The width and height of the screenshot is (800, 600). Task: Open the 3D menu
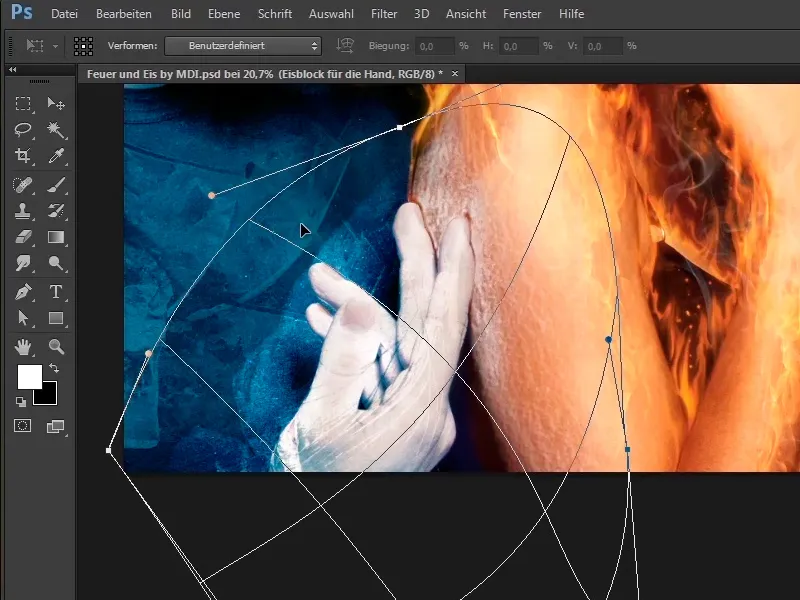tap(421, 14)
